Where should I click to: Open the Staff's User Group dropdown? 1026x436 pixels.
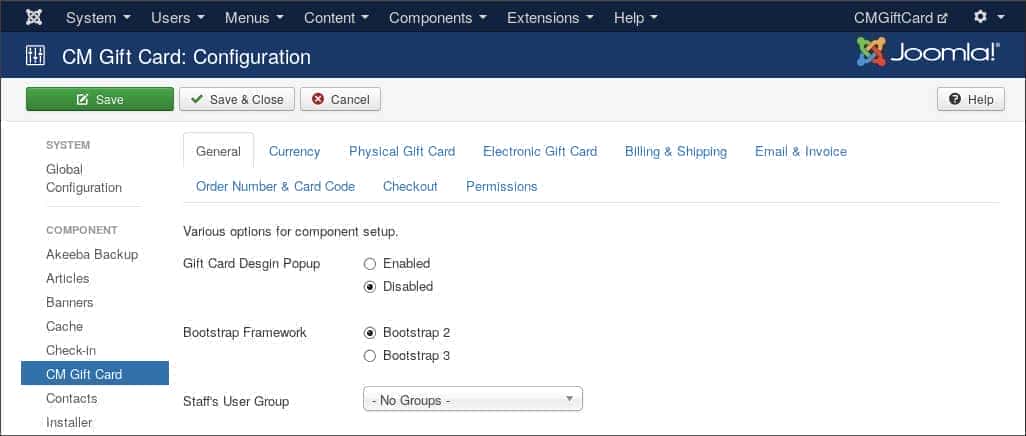coord(472,400)
